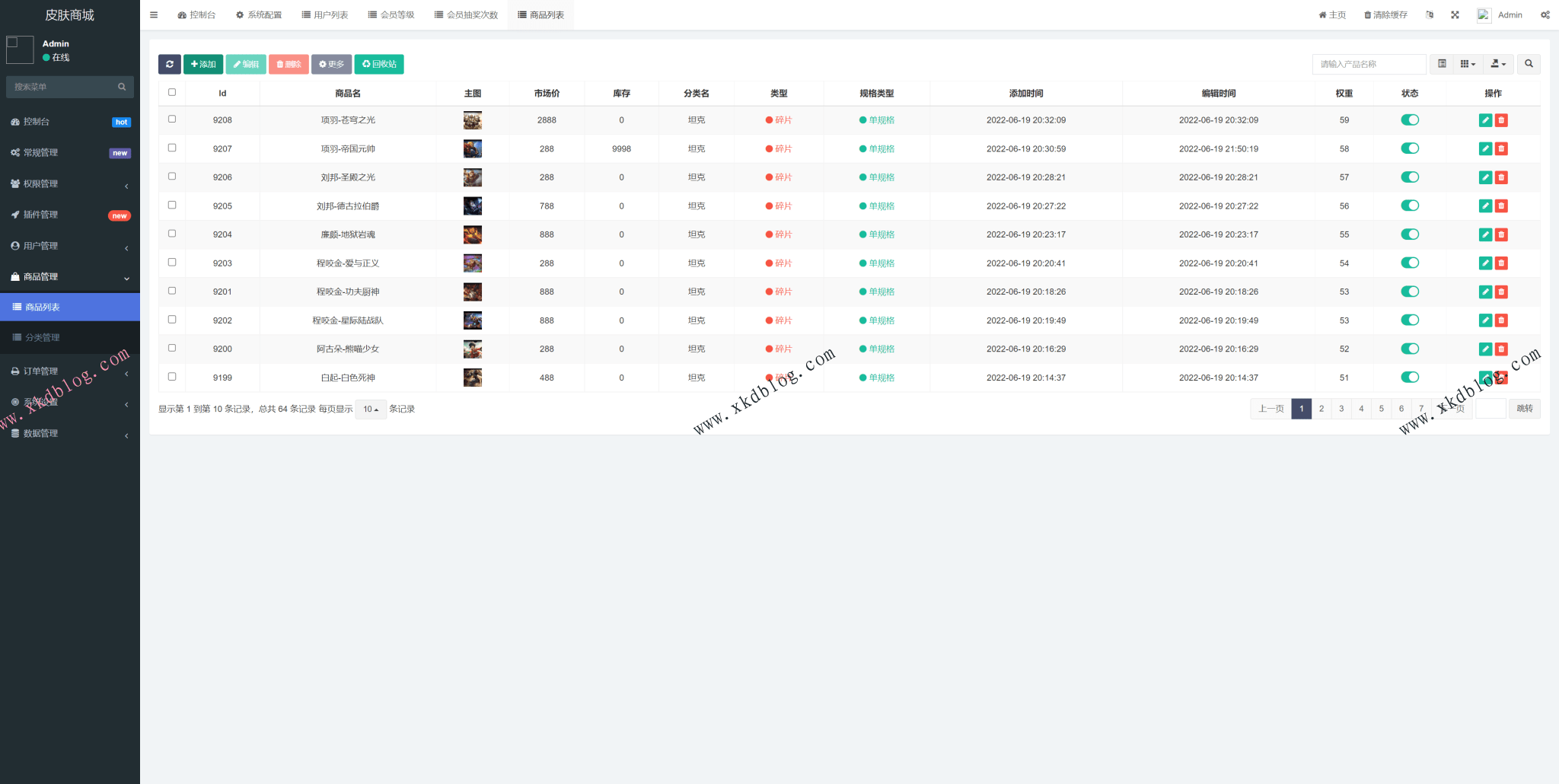Click the product name search field
The image size is (1559, 784).
[1369, 65]
